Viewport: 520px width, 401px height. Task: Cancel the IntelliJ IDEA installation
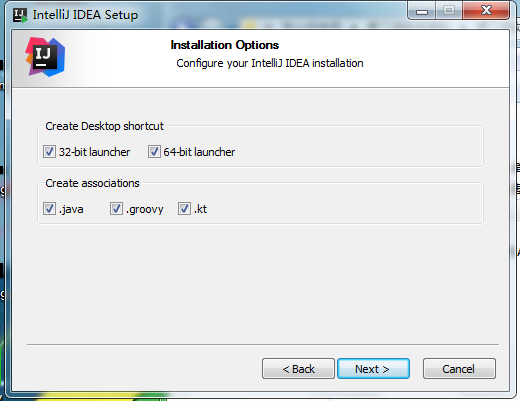pos(459,369)
